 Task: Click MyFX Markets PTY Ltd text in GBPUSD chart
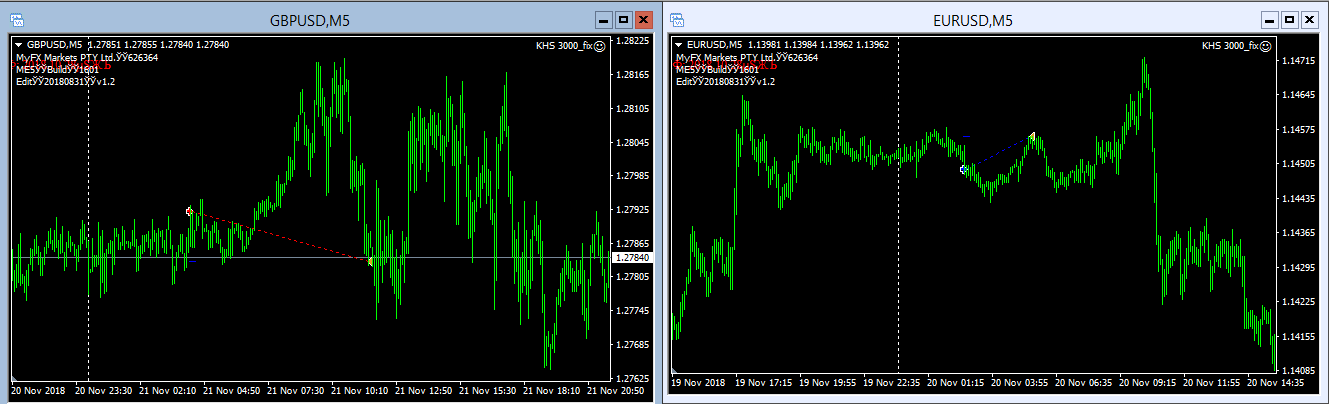65,58
